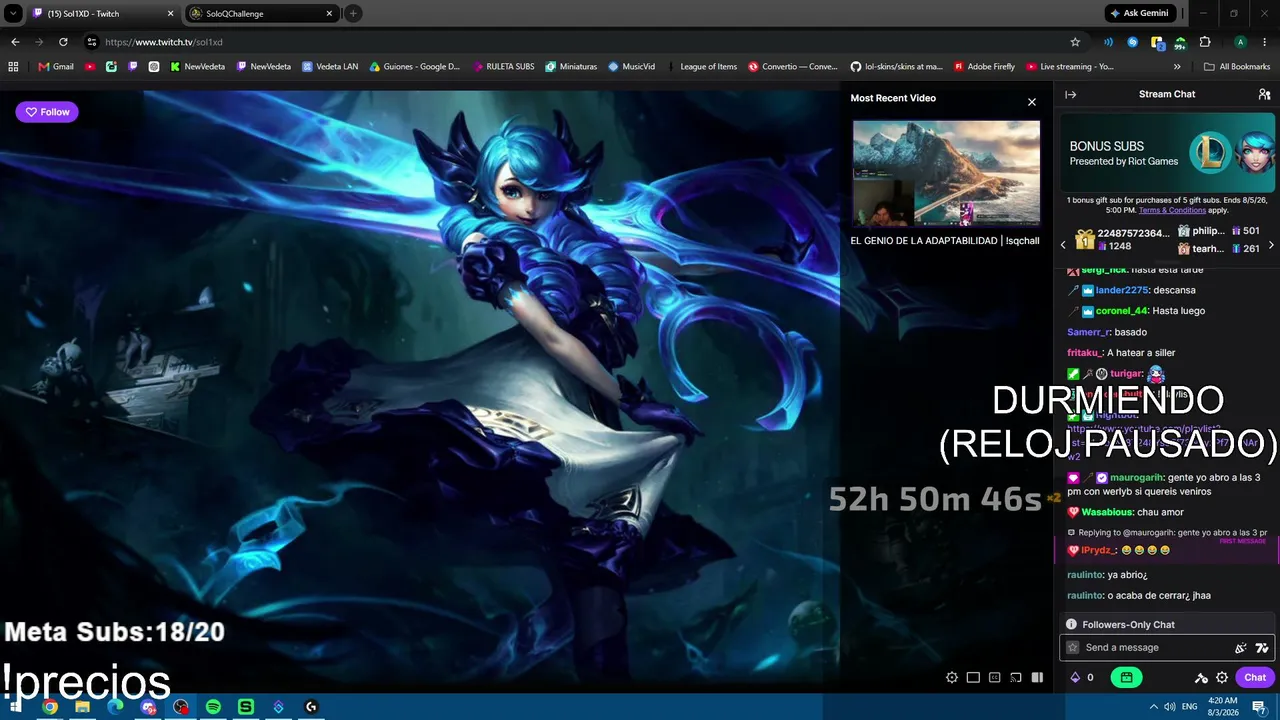Select the Sol1XD - Twitch browser tab
Screen dimensions: 1280x720
tap(103, 13)
